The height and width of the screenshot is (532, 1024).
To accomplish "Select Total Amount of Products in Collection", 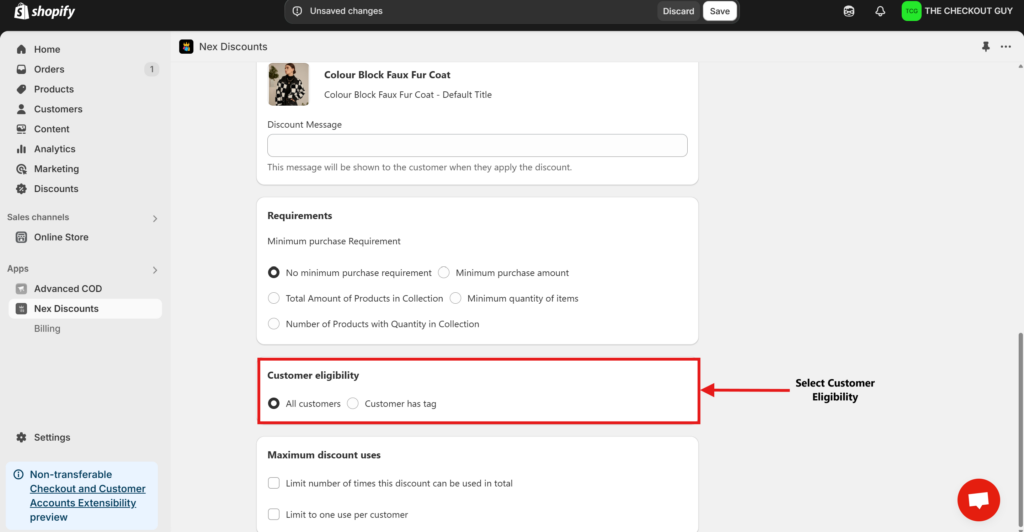I will [x=274, y=298].
